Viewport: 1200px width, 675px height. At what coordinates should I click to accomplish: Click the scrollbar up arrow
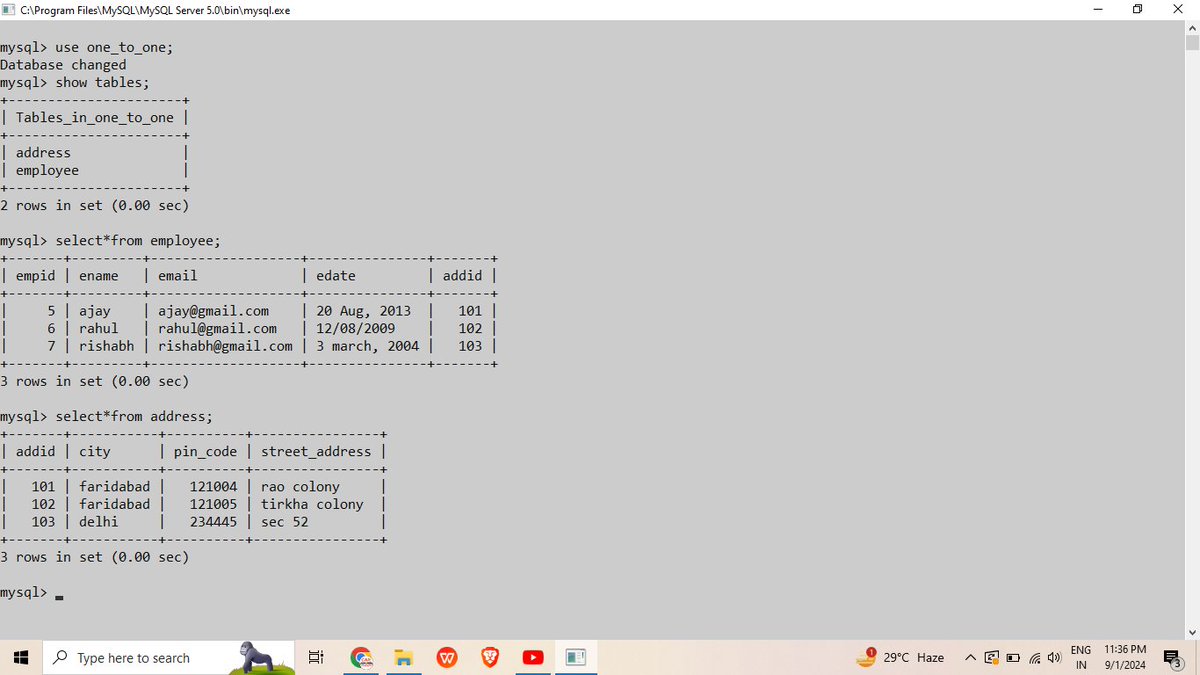(x=1191, y=28)
